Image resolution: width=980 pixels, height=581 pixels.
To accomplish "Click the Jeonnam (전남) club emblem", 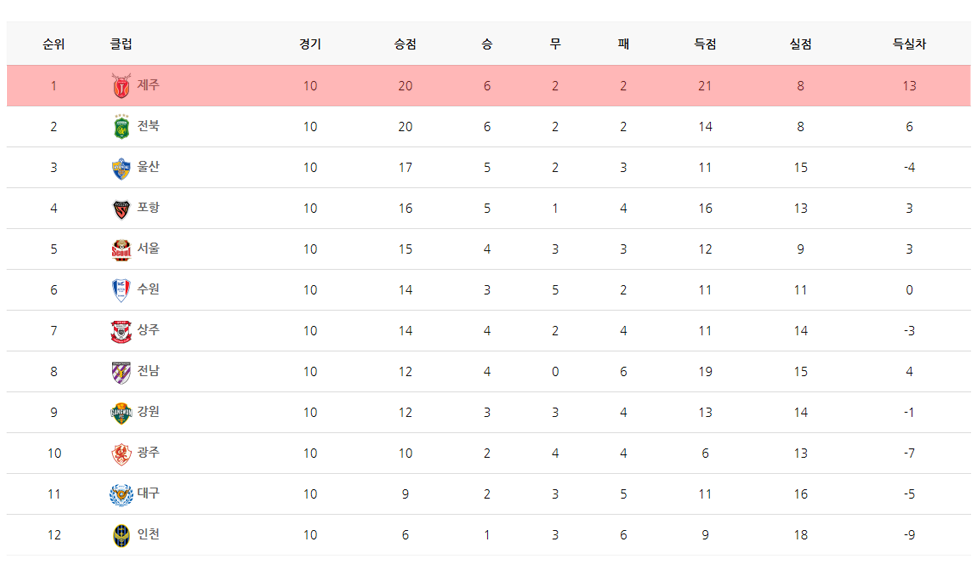I will (121, 372).
